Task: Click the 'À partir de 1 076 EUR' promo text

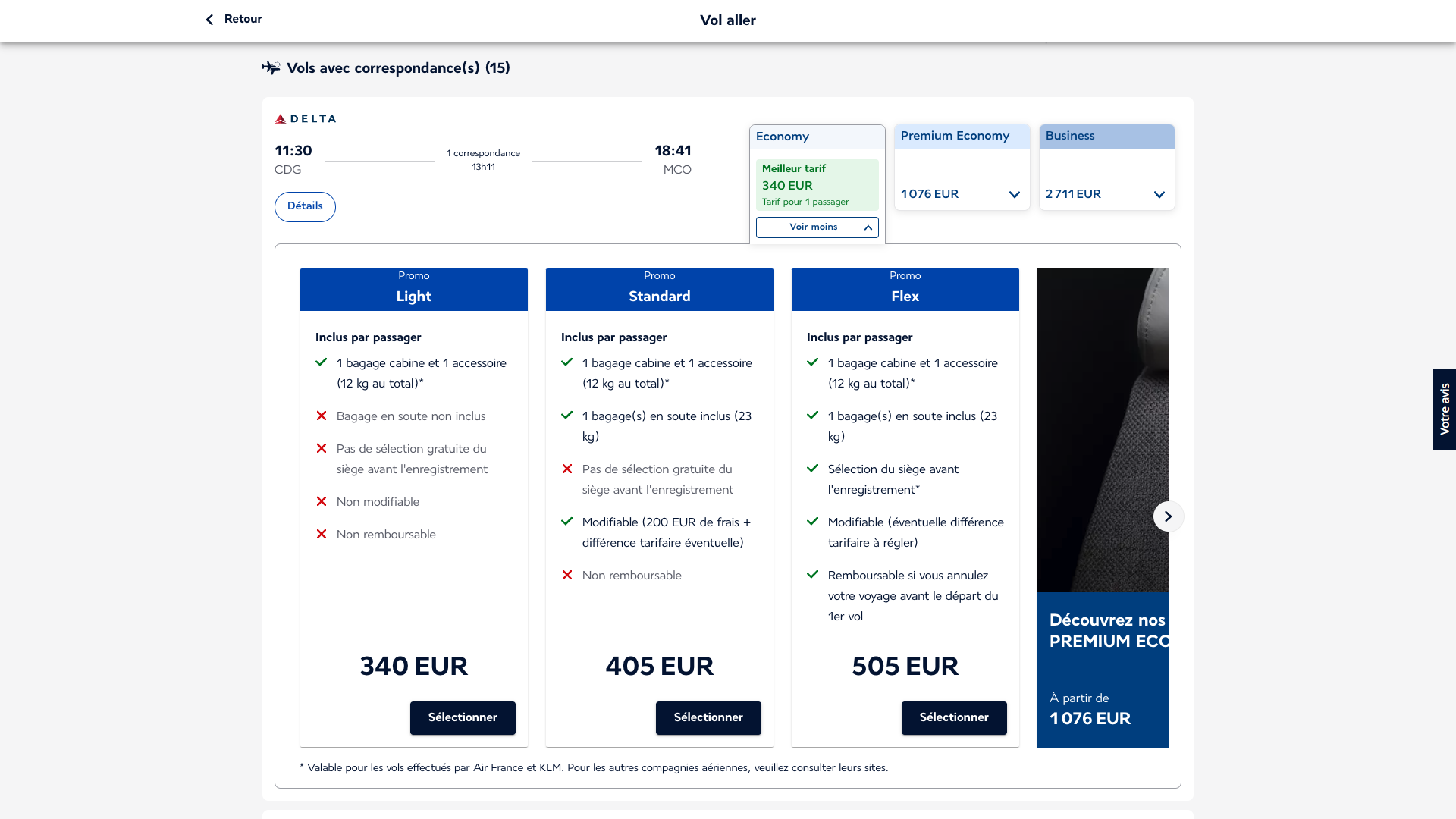Action: (x=1090, y=709)
